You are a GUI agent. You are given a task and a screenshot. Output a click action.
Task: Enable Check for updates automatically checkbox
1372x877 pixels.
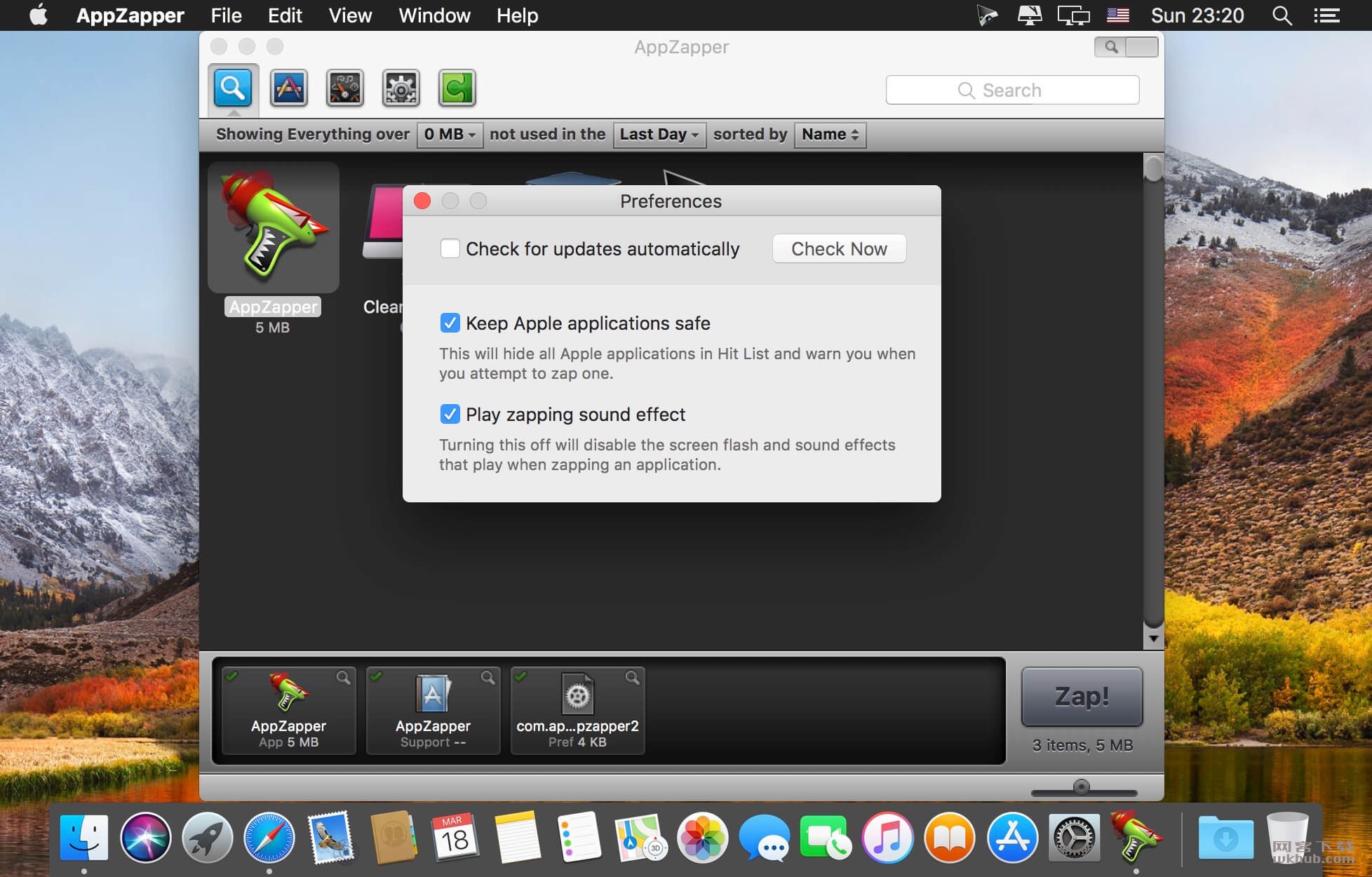pos(450,249)
